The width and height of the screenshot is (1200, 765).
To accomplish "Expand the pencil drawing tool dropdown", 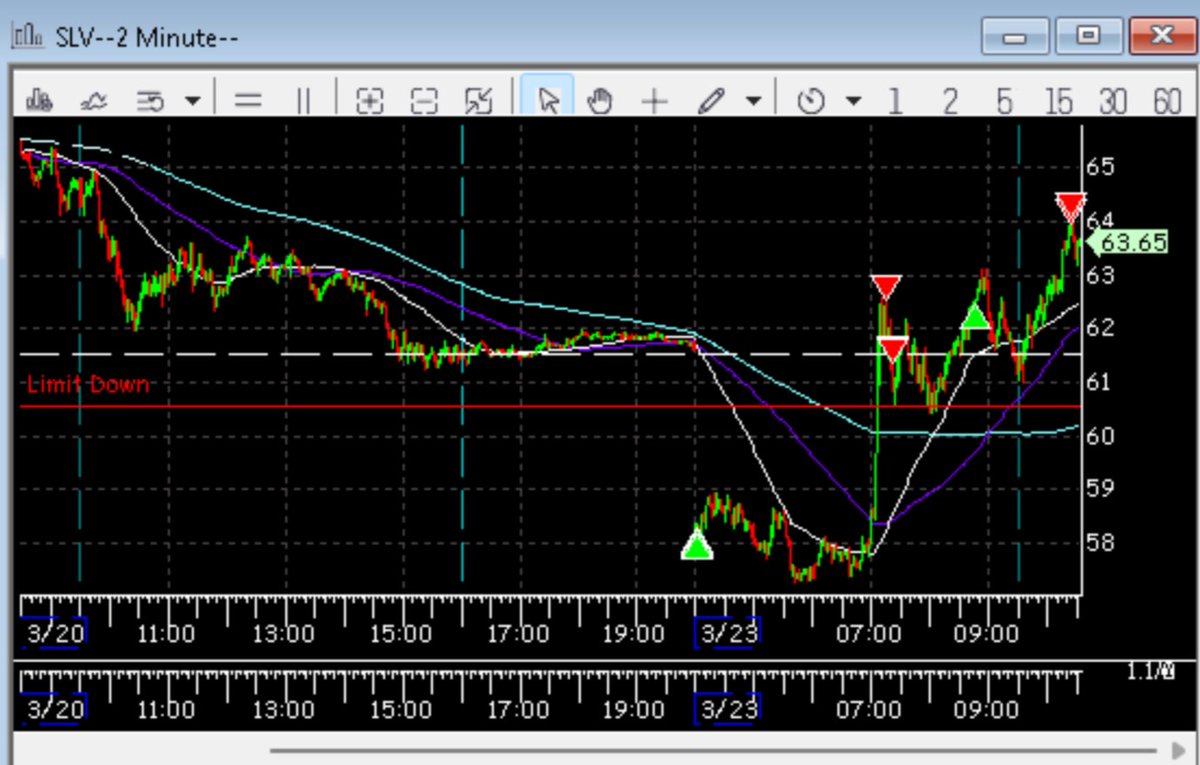I will coord(753,101).
